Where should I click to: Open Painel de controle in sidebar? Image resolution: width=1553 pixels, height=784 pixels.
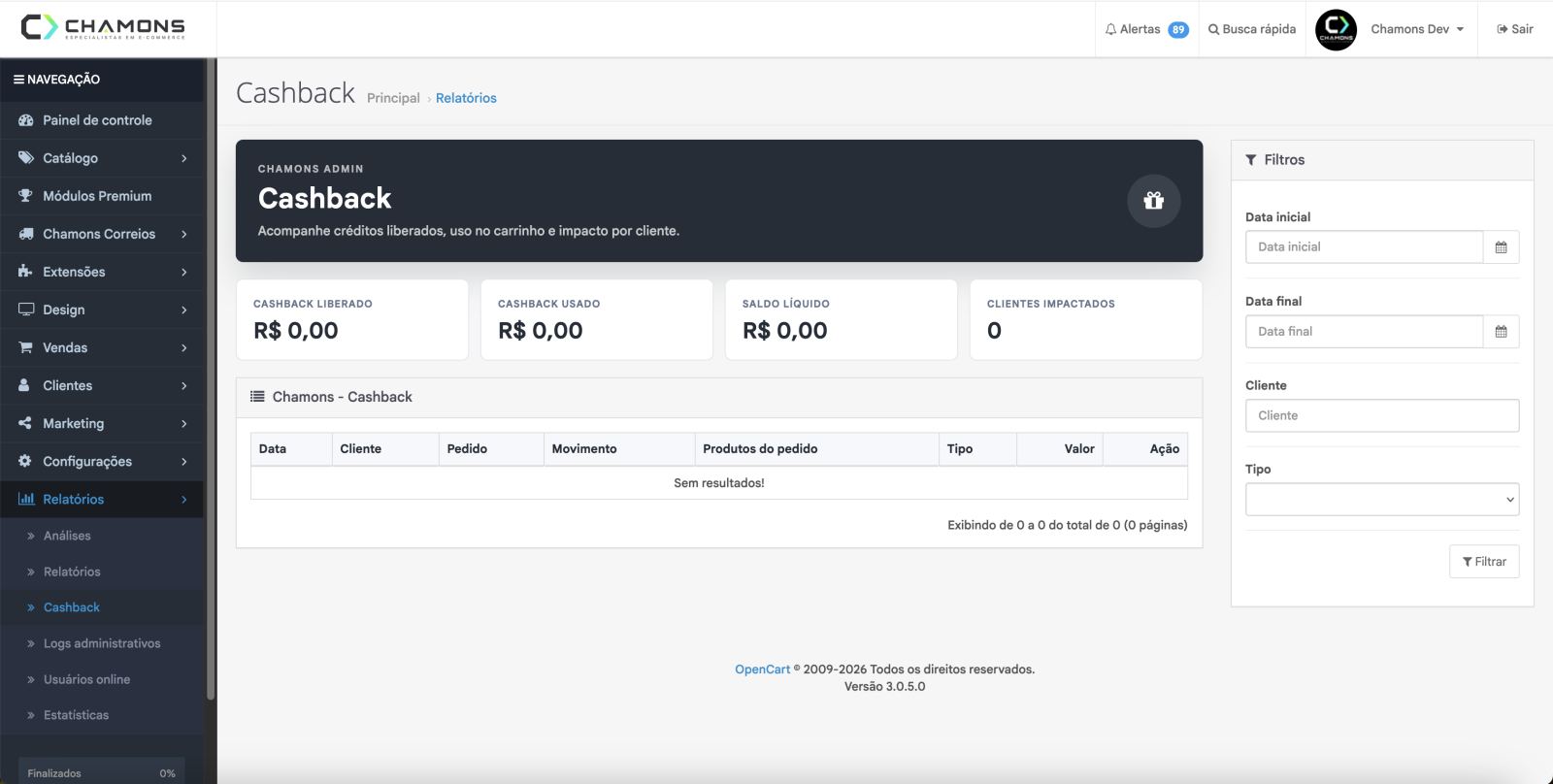(x=102, y=120)
